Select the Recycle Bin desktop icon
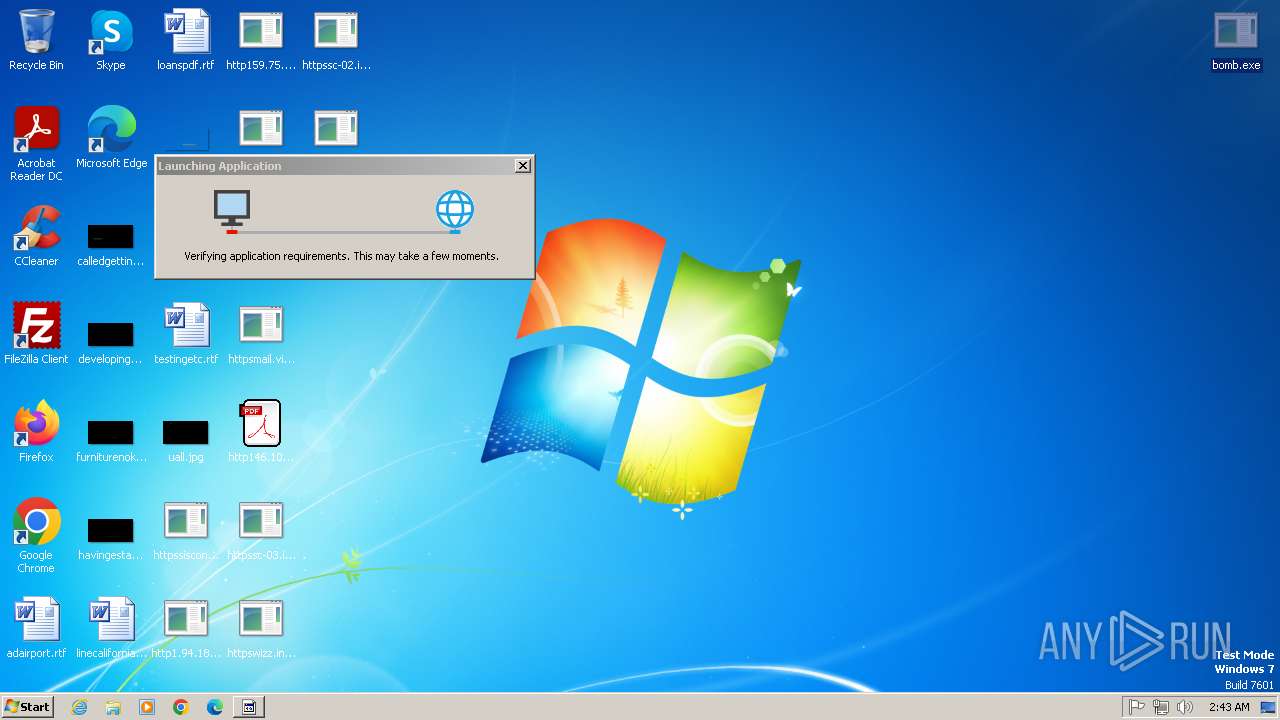Screen dimensions: 1280x720 tap(36, 40)
